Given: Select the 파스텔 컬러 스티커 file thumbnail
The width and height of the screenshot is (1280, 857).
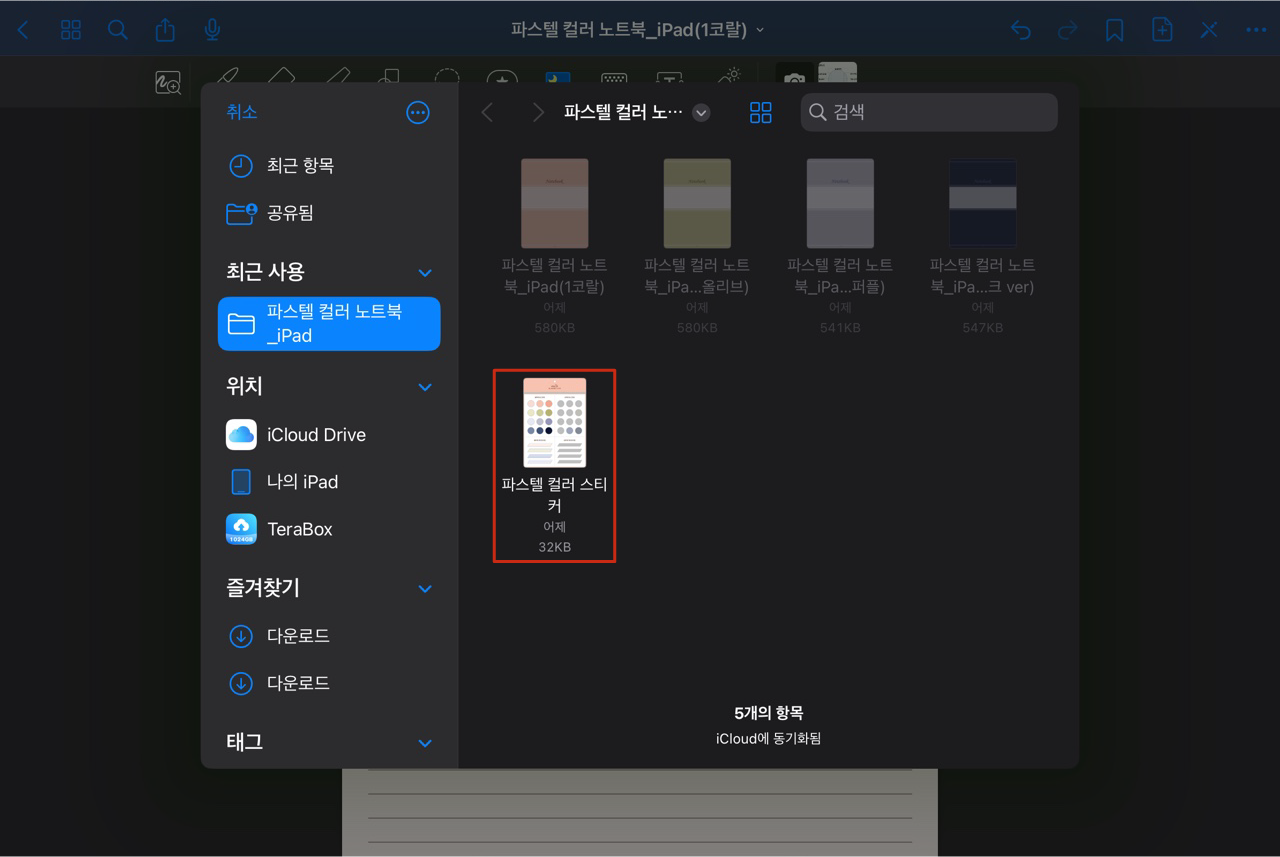Looking at the screenshot, I should [x=554, y=422].
